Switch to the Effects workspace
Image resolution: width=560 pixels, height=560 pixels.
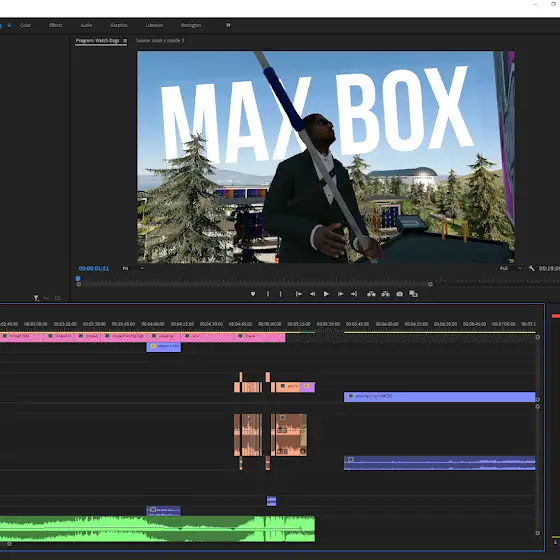point(56,25)
